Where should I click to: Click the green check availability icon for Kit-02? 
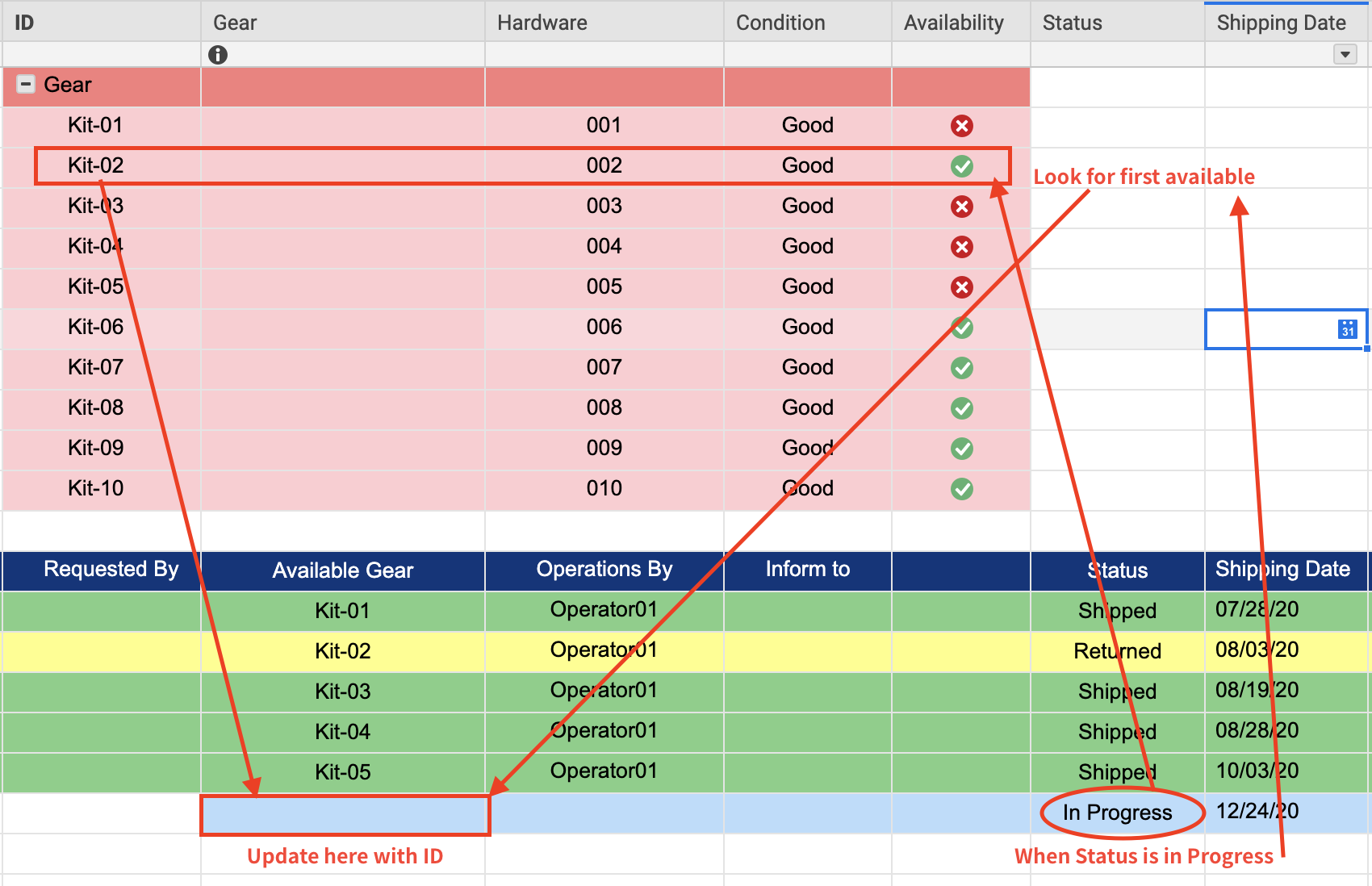pos(960,165)
